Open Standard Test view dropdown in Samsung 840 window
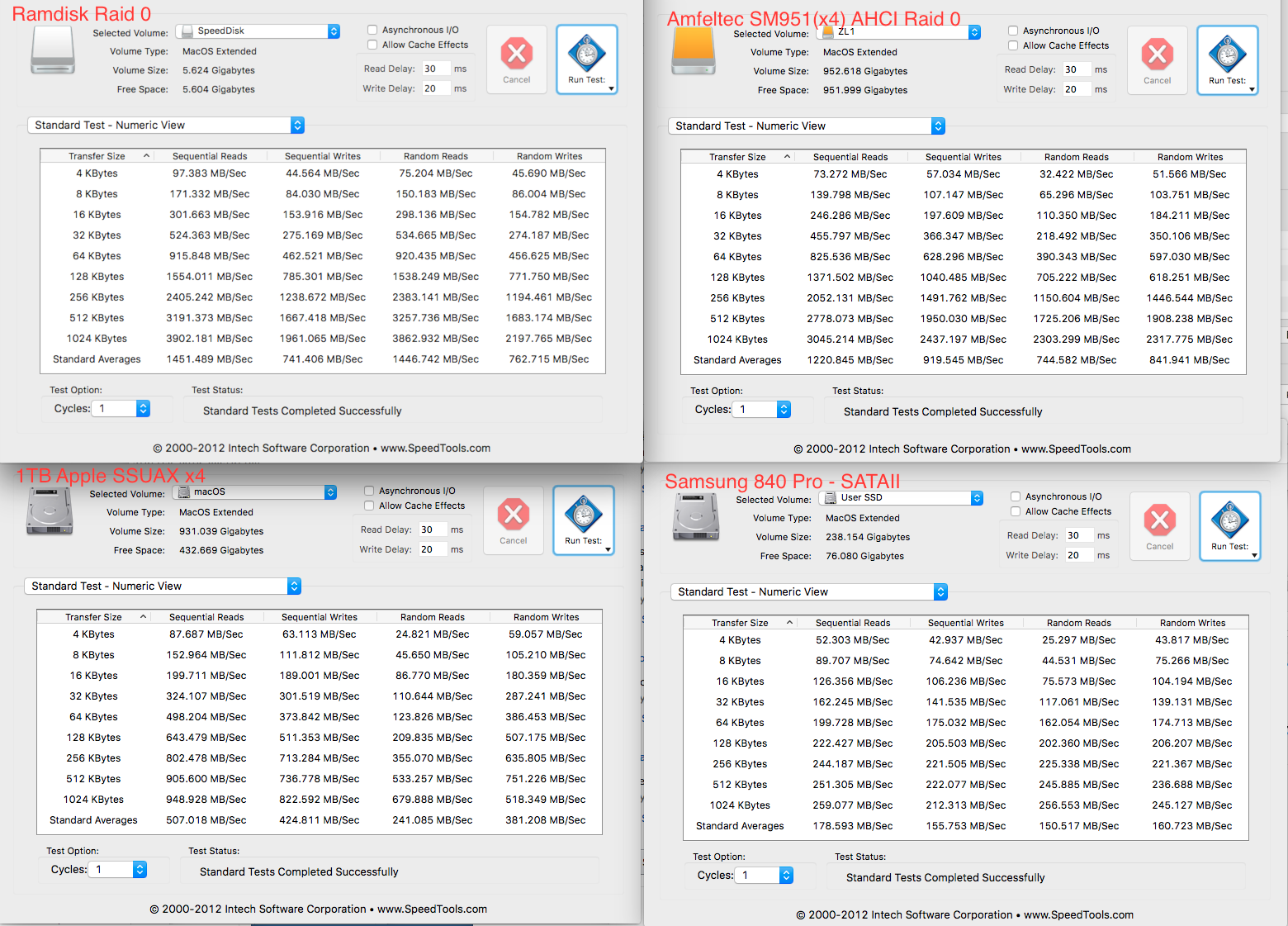This screenshot has width=1288, height=926. click(x=809, y=591)
